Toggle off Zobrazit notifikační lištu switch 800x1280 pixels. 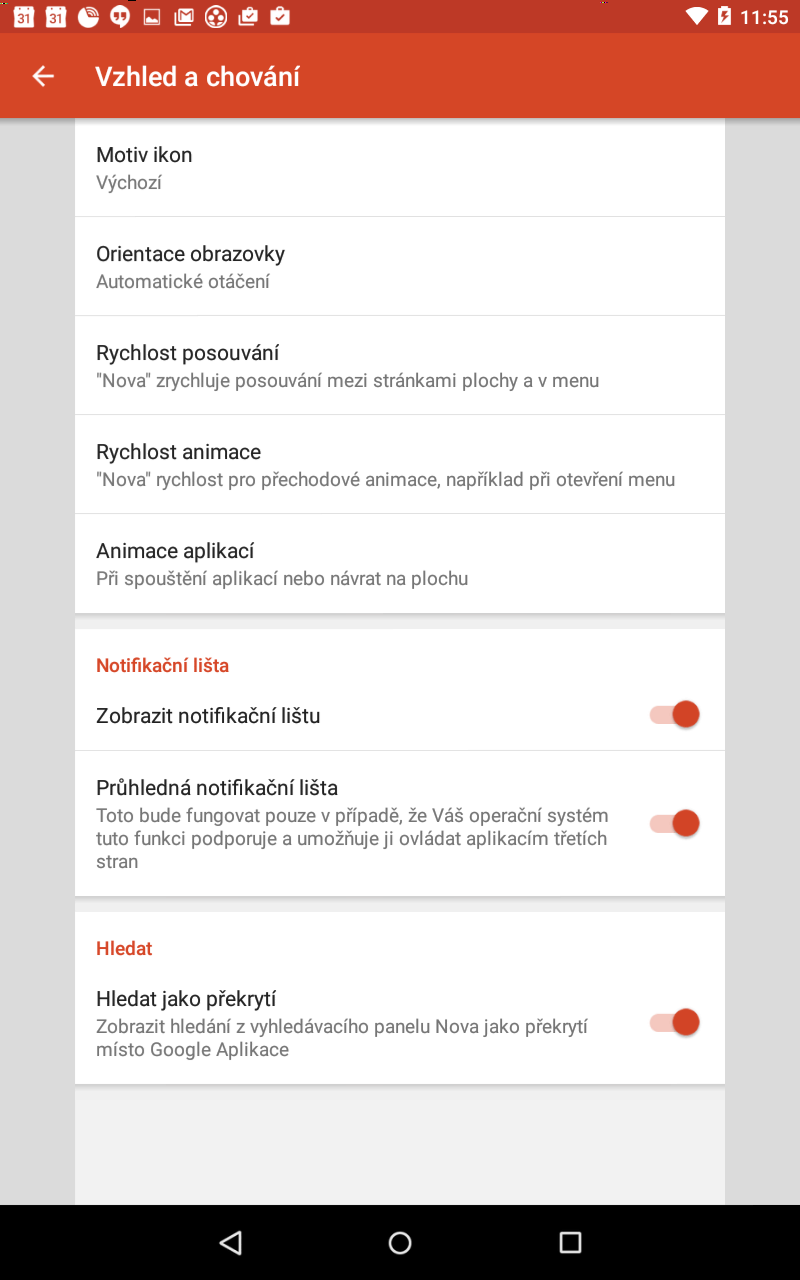click(x=674, y=714)
